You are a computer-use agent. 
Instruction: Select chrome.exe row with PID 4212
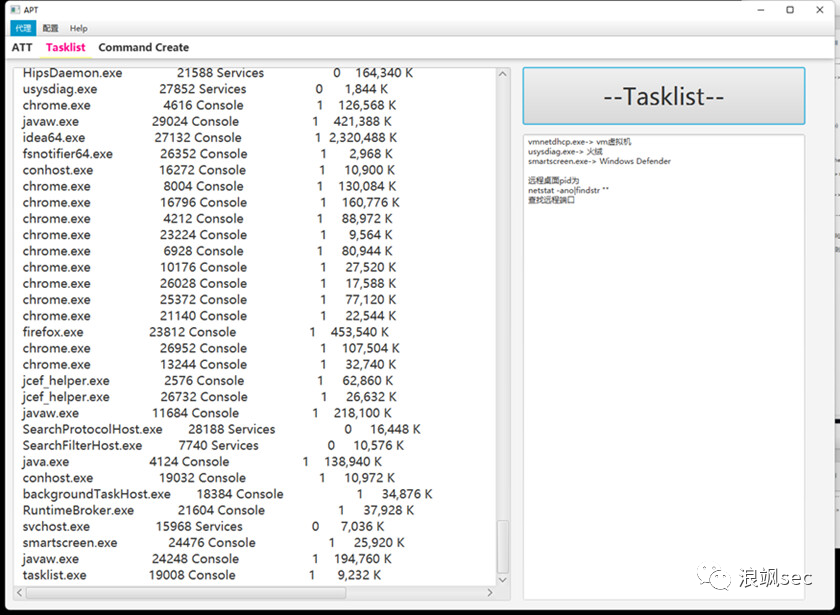click(x=207, y=219)
